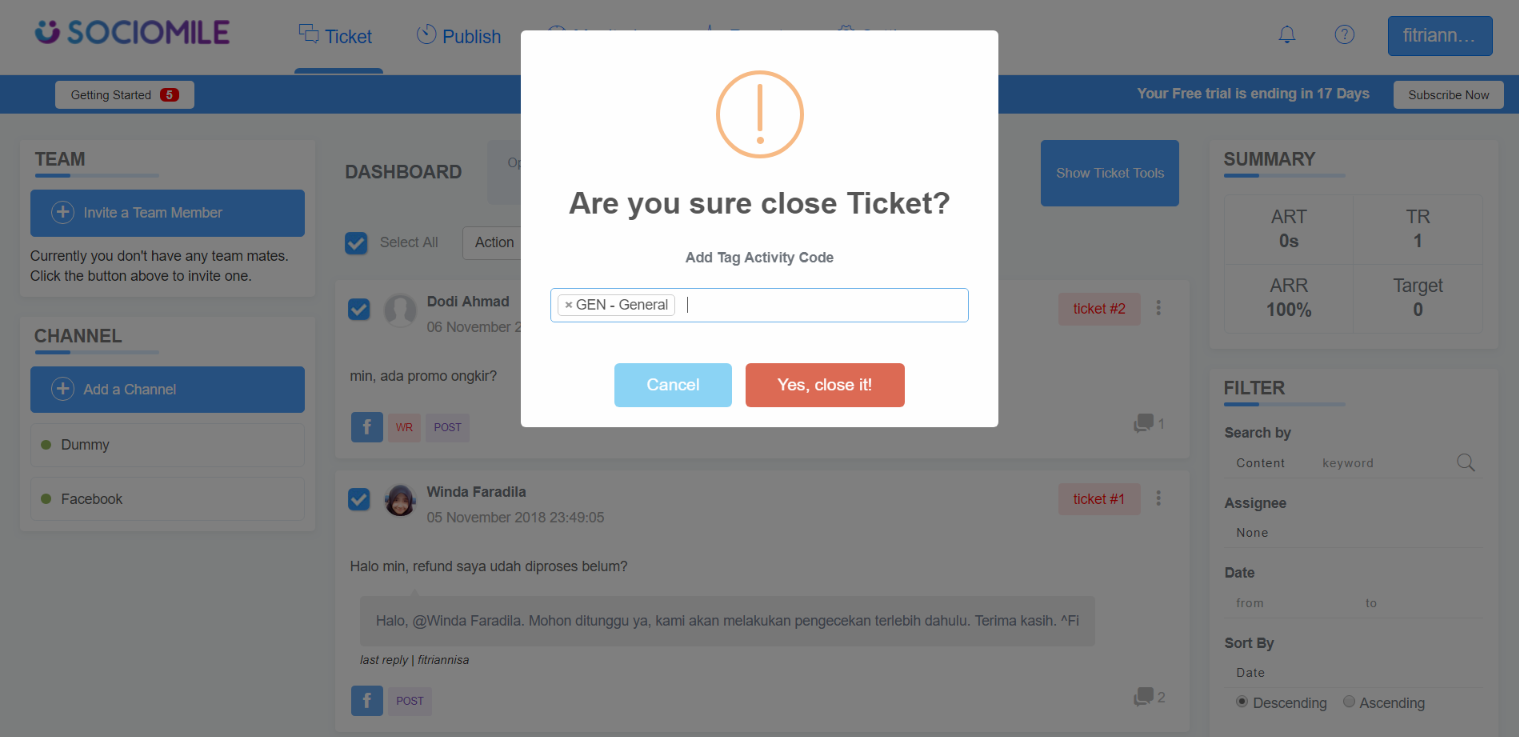Click Facebook icon on Dodi Ahmad's ticket

point(367,427)
